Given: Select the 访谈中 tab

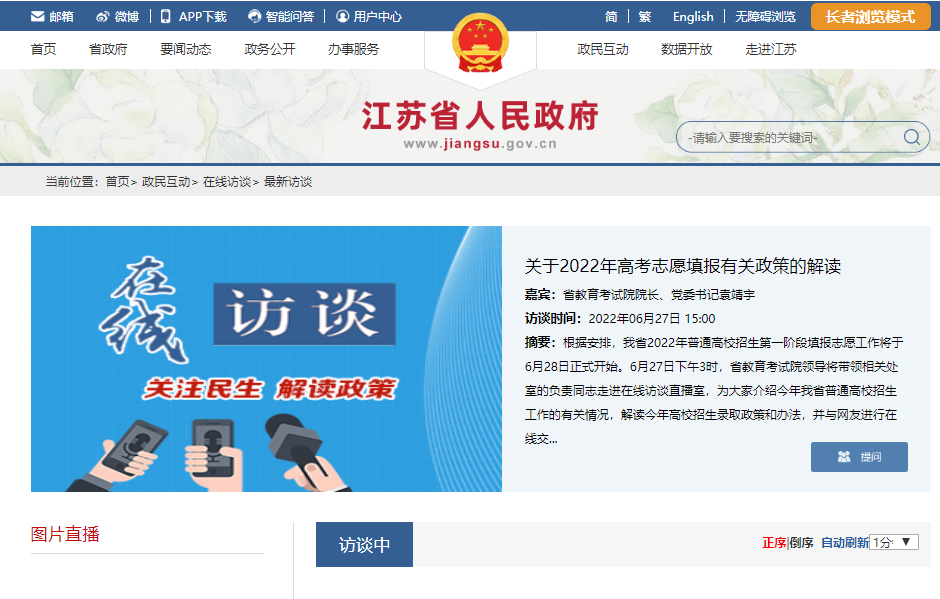Looking at the screenshot, I should (364, 544).
